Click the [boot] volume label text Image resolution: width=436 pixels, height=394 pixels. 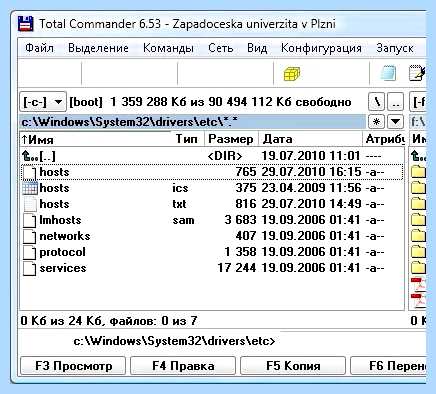tap(86, 102)
